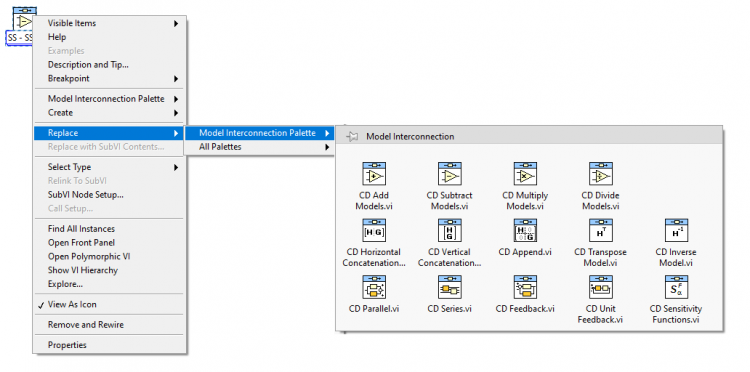Open Description and Tip dialog
750x372 pixels.
110,65
